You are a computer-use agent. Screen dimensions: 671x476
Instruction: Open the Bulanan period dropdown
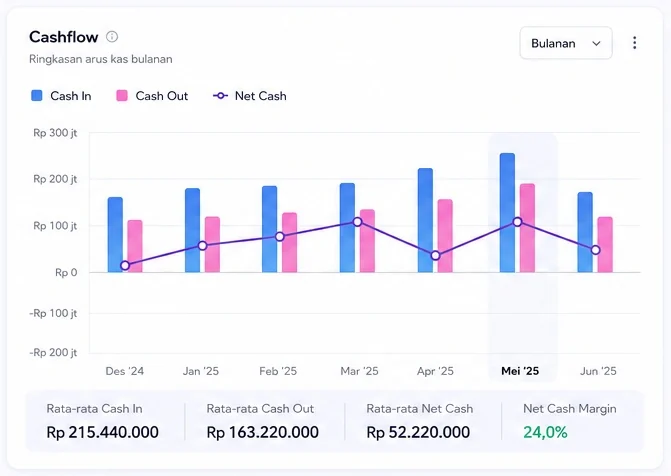pos(566,43)
